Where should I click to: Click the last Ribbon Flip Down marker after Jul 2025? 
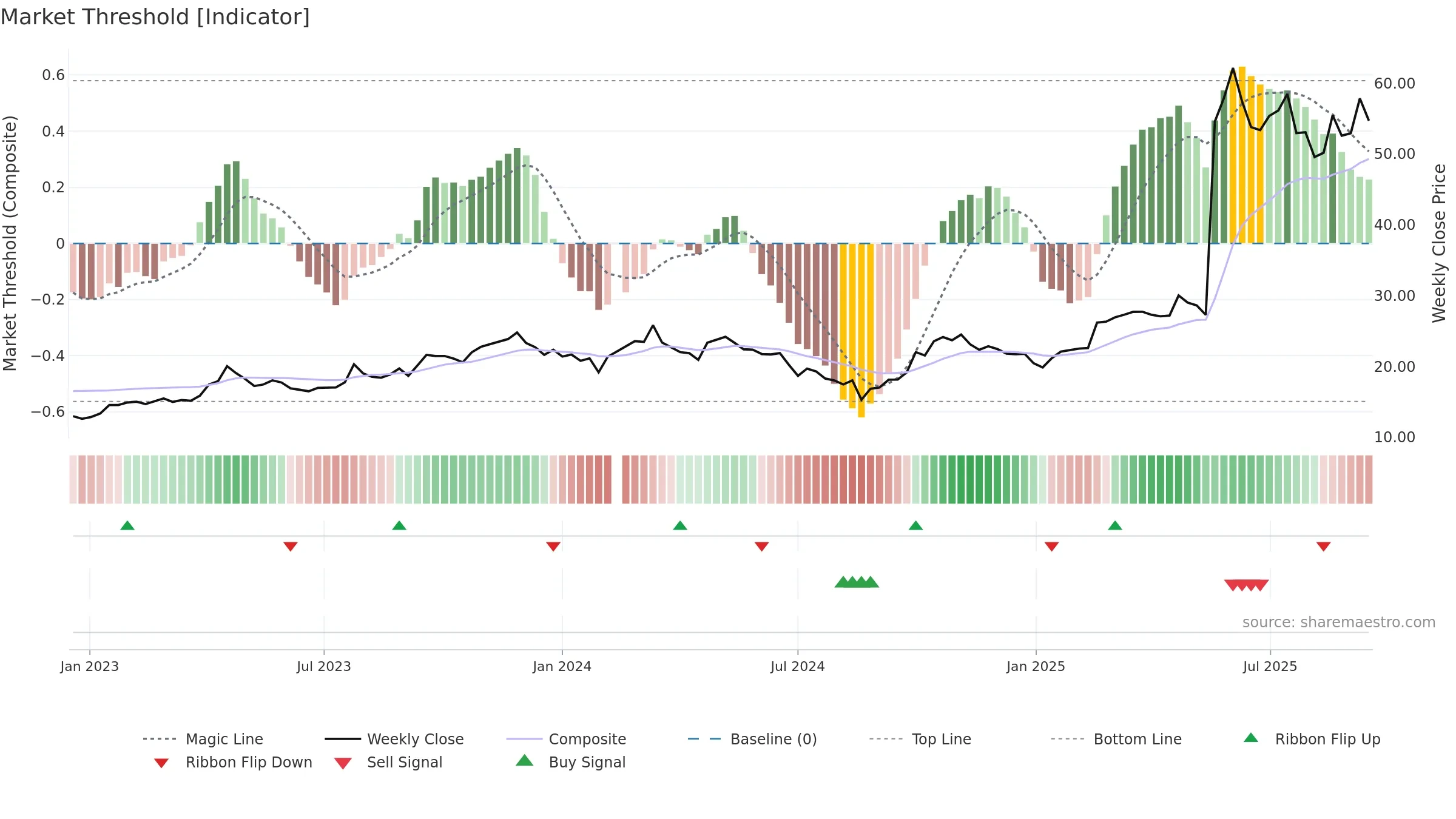1324,547
